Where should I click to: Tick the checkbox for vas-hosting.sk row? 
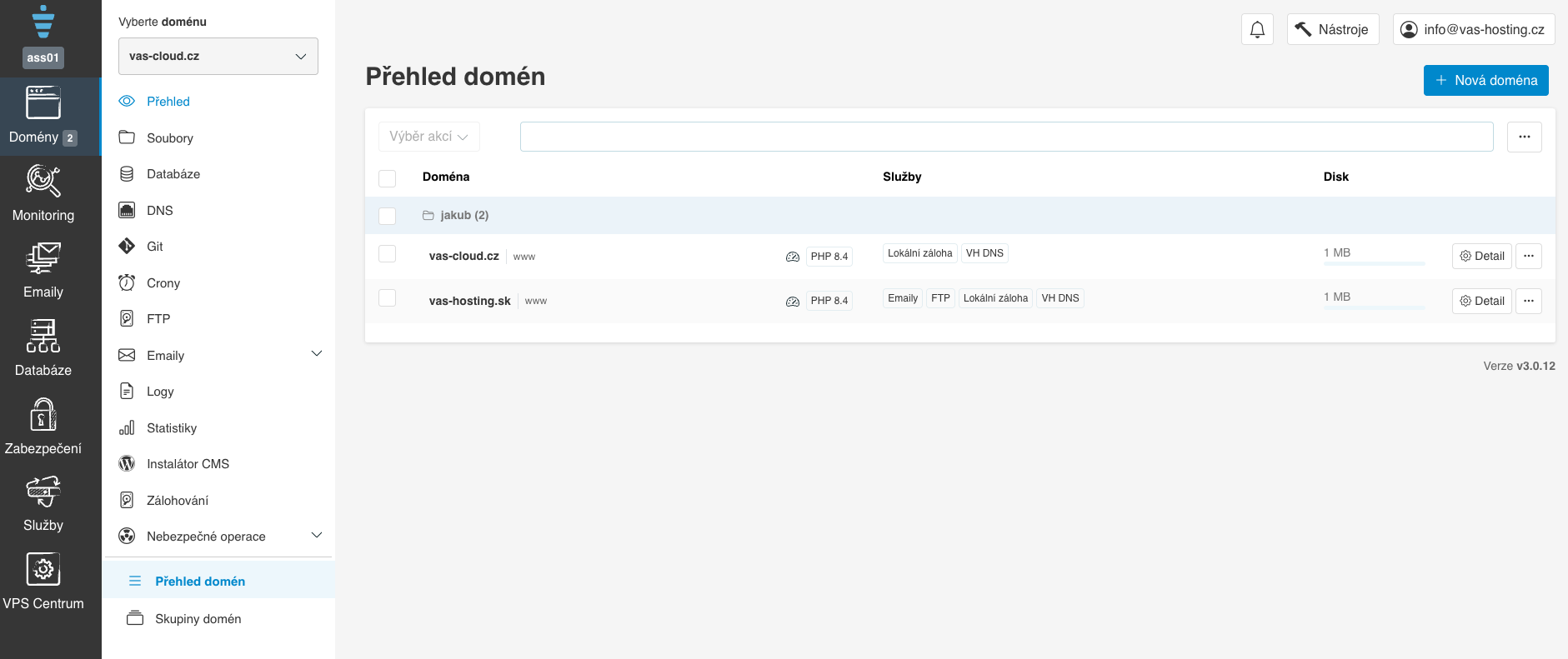click(x=387, y=298)
